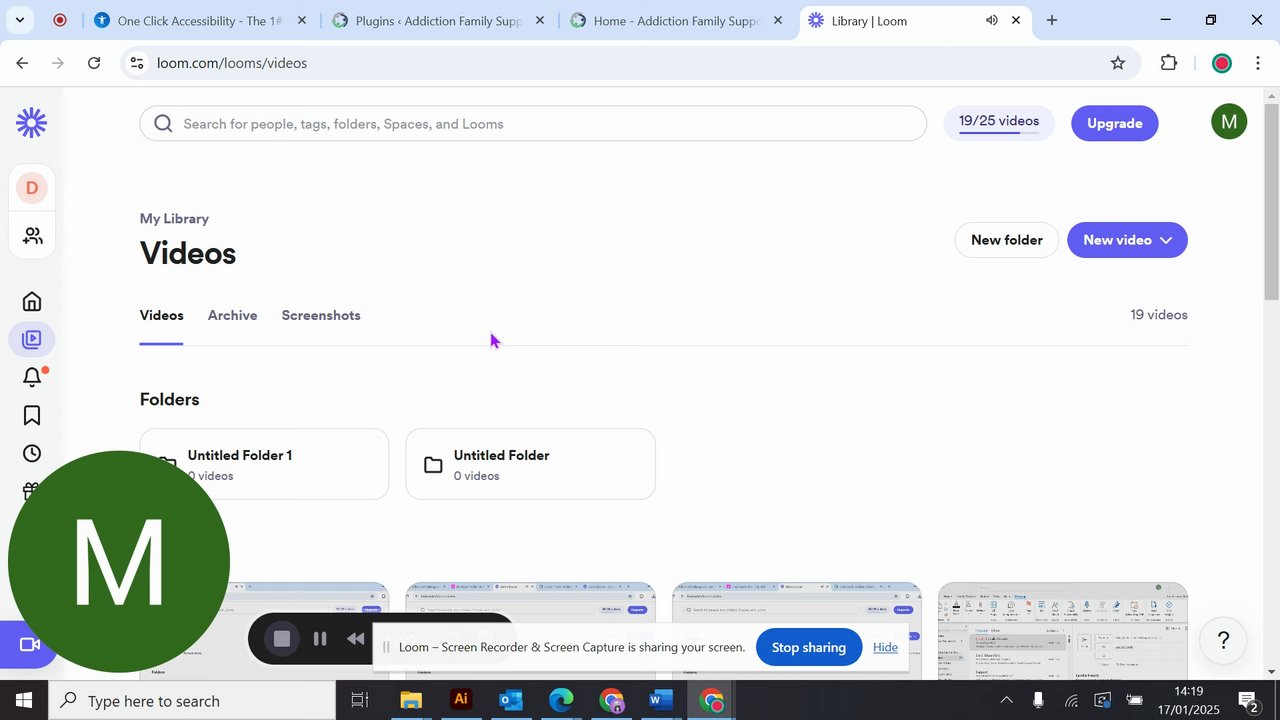Open Untitled Folder 1

click(x=264, y=464)
